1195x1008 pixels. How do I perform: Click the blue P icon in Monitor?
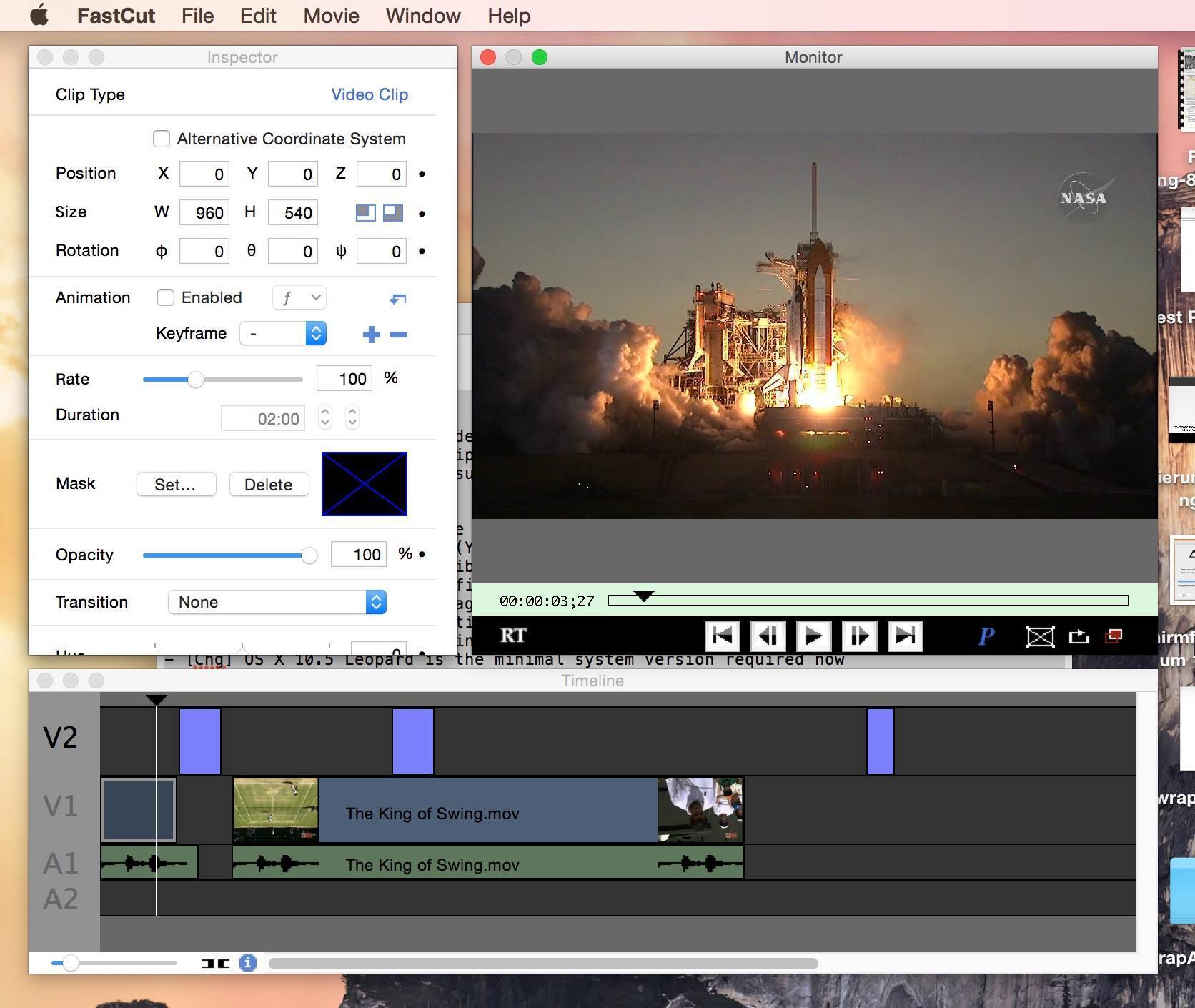[986, 636]
